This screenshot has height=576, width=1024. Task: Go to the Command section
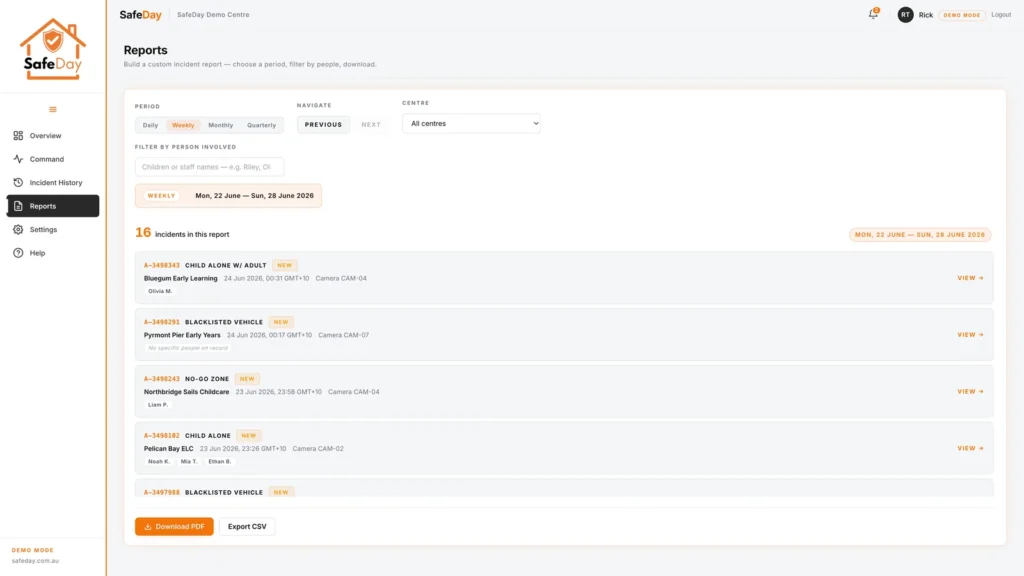point(53,159)
